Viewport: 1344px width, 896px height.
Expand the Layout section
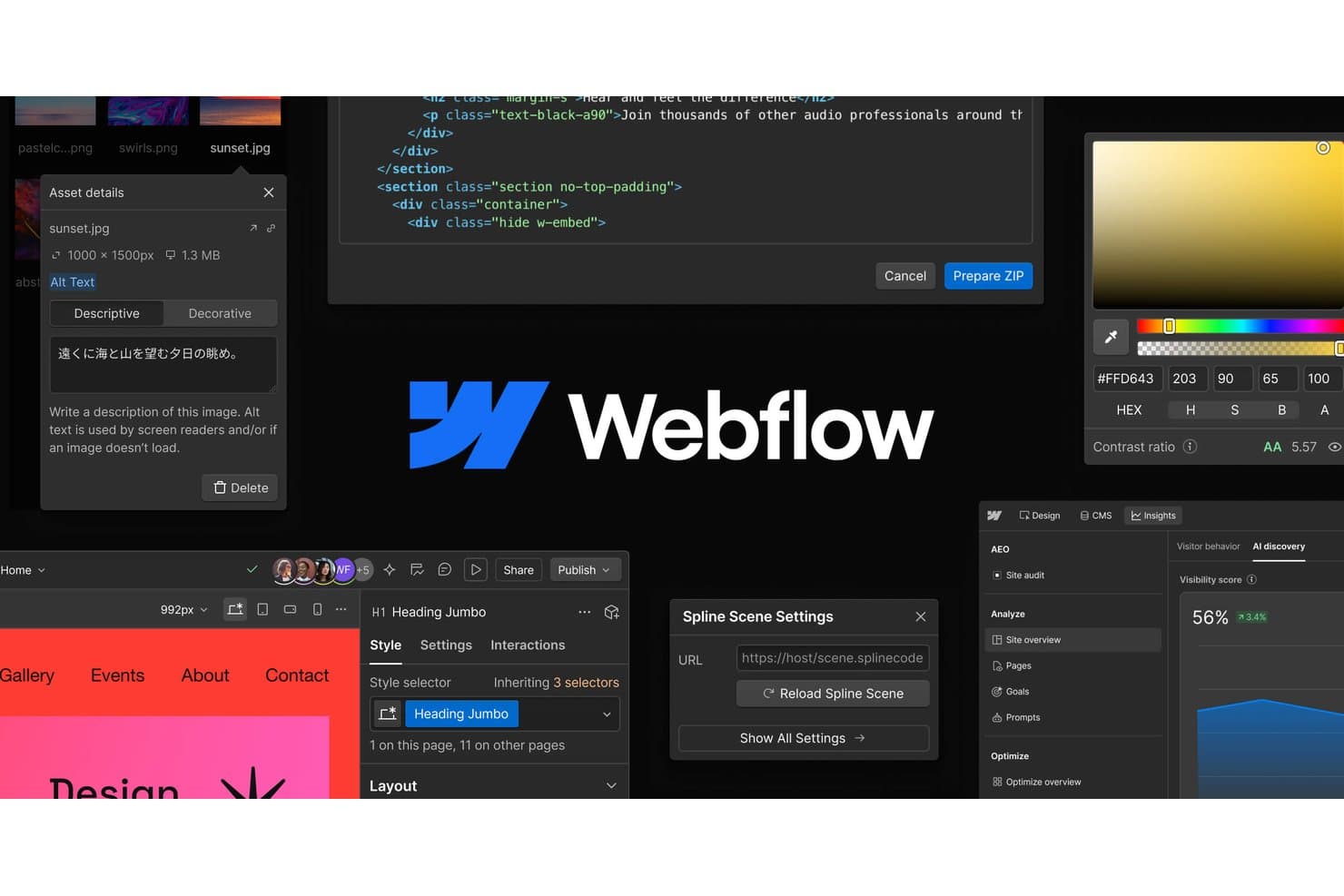click(494, 786)
